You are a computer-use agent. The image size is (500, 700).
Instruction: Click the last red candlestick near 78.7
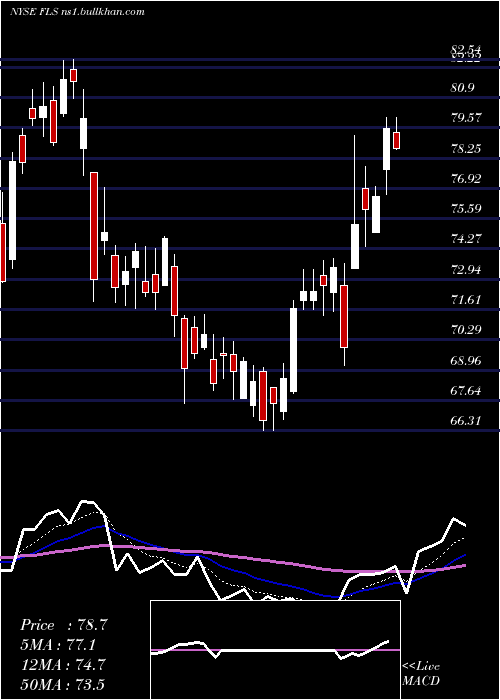click(x=396, y=141)
